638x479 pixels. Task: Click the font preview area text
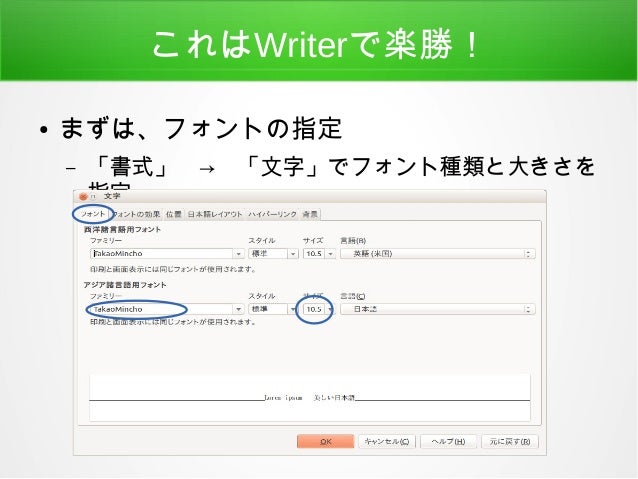[x=309, y=398]
